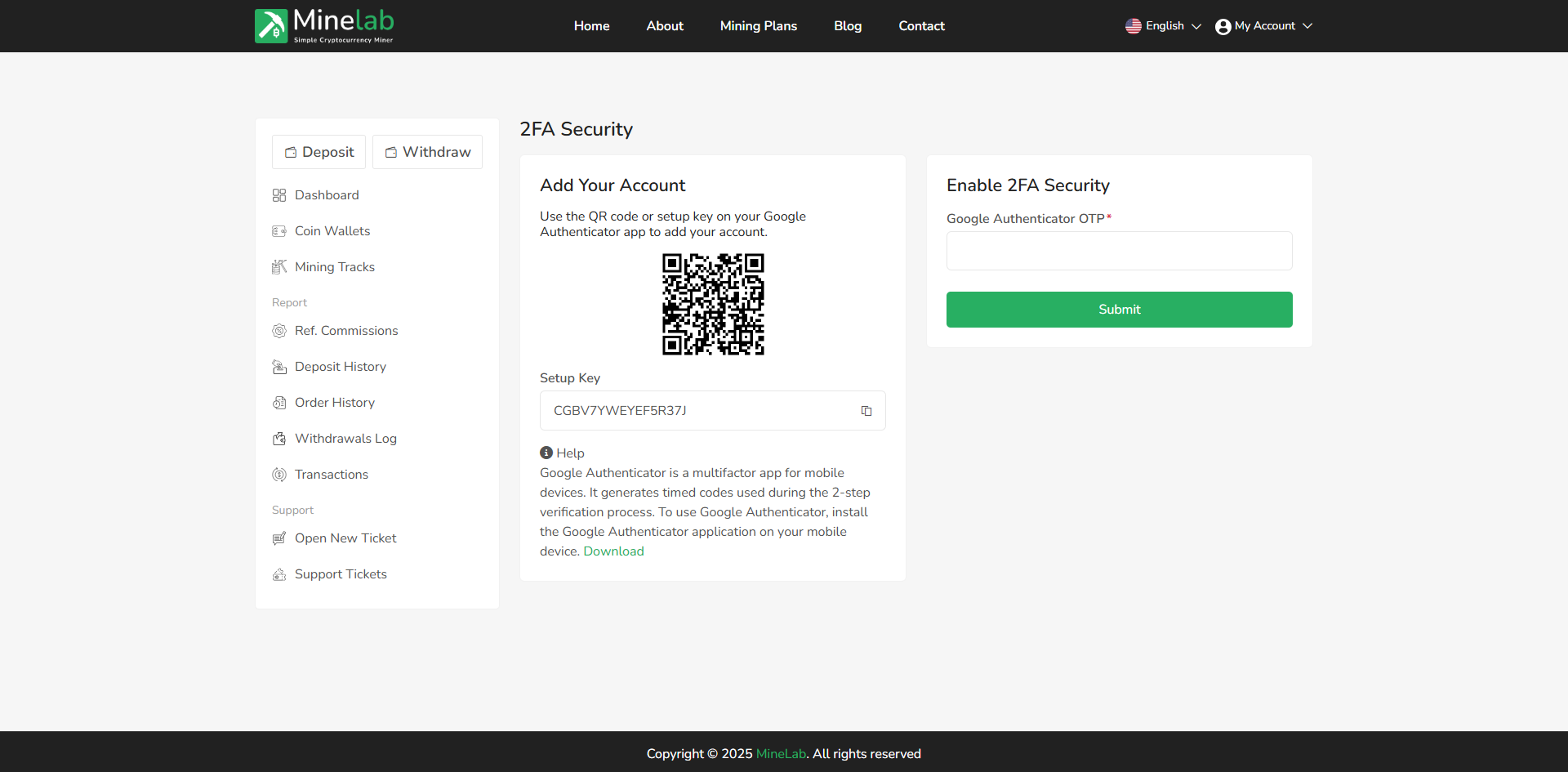Open the English language dropdown

[1163, 26]
